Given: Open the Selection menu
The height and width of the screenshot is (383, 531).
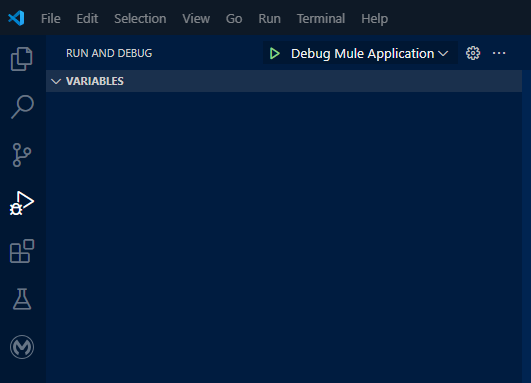Looking at the screenshot, I should [x=140, y=19].
